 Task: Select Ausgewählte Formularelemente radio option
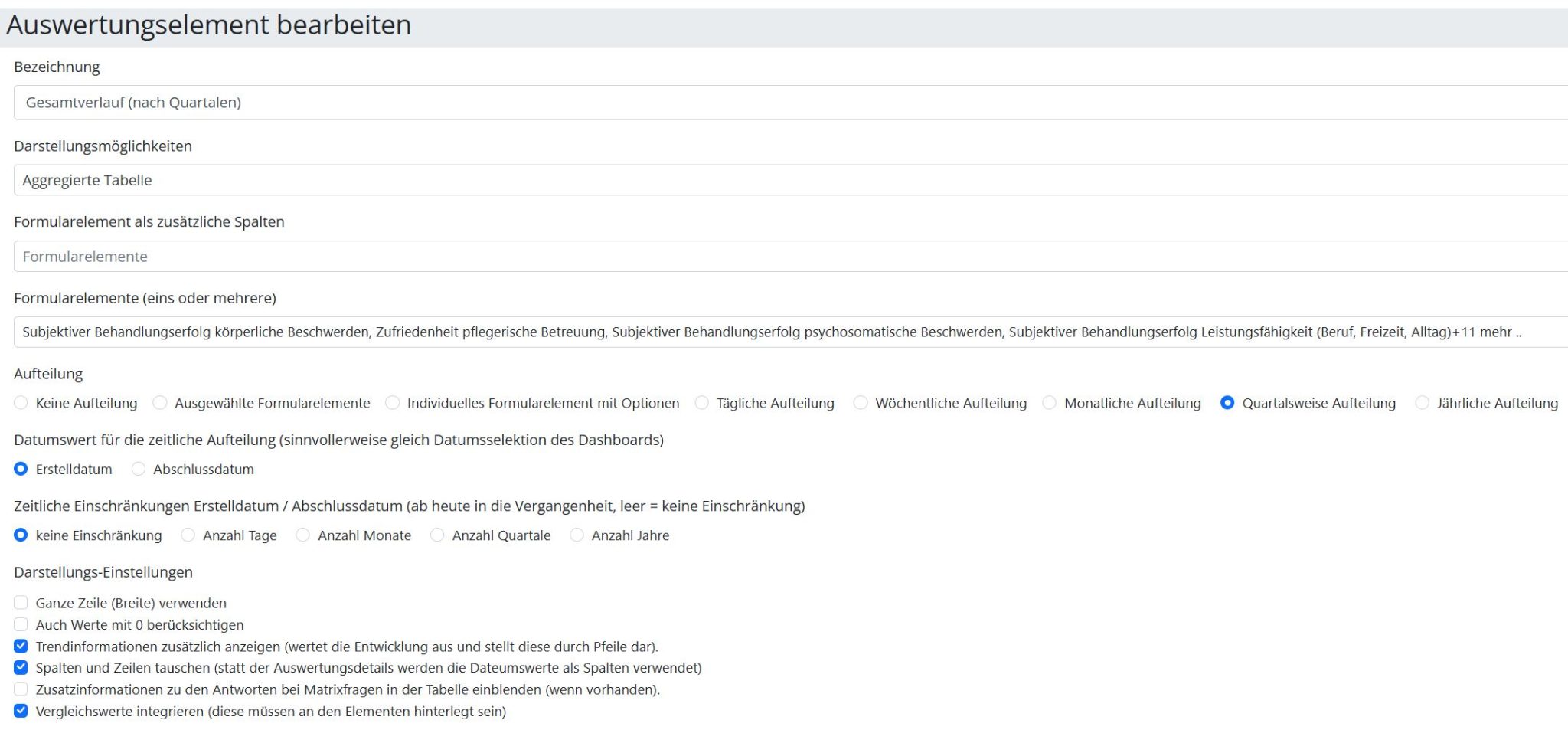click(x=160, y=403)
